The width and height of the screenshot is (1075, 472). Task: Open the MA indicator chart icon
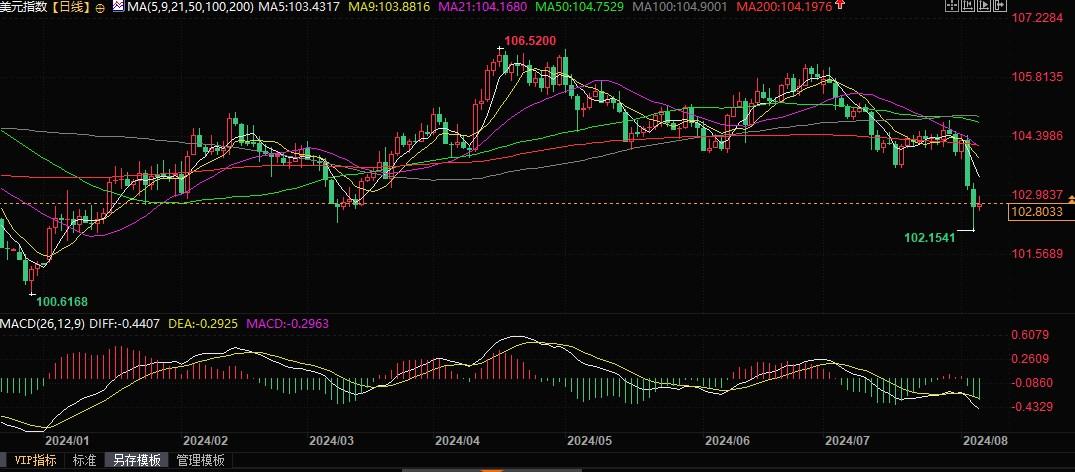pos(119,7)
